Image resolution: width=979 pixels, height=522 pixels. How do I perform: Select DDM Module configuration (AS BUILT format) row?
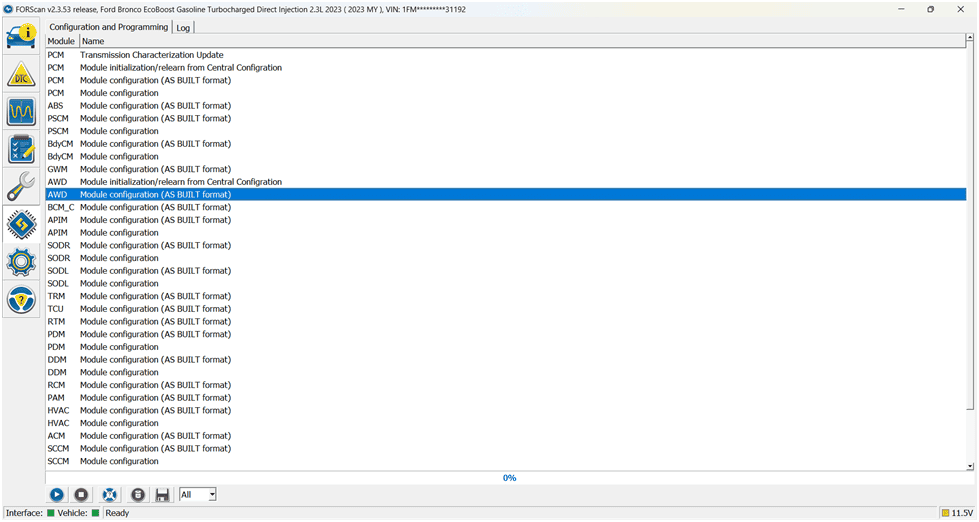506,360
